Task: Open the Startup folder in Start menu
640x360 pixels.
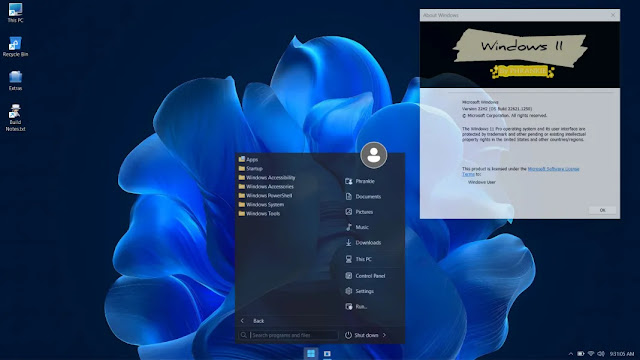Action: coord(251,168)
